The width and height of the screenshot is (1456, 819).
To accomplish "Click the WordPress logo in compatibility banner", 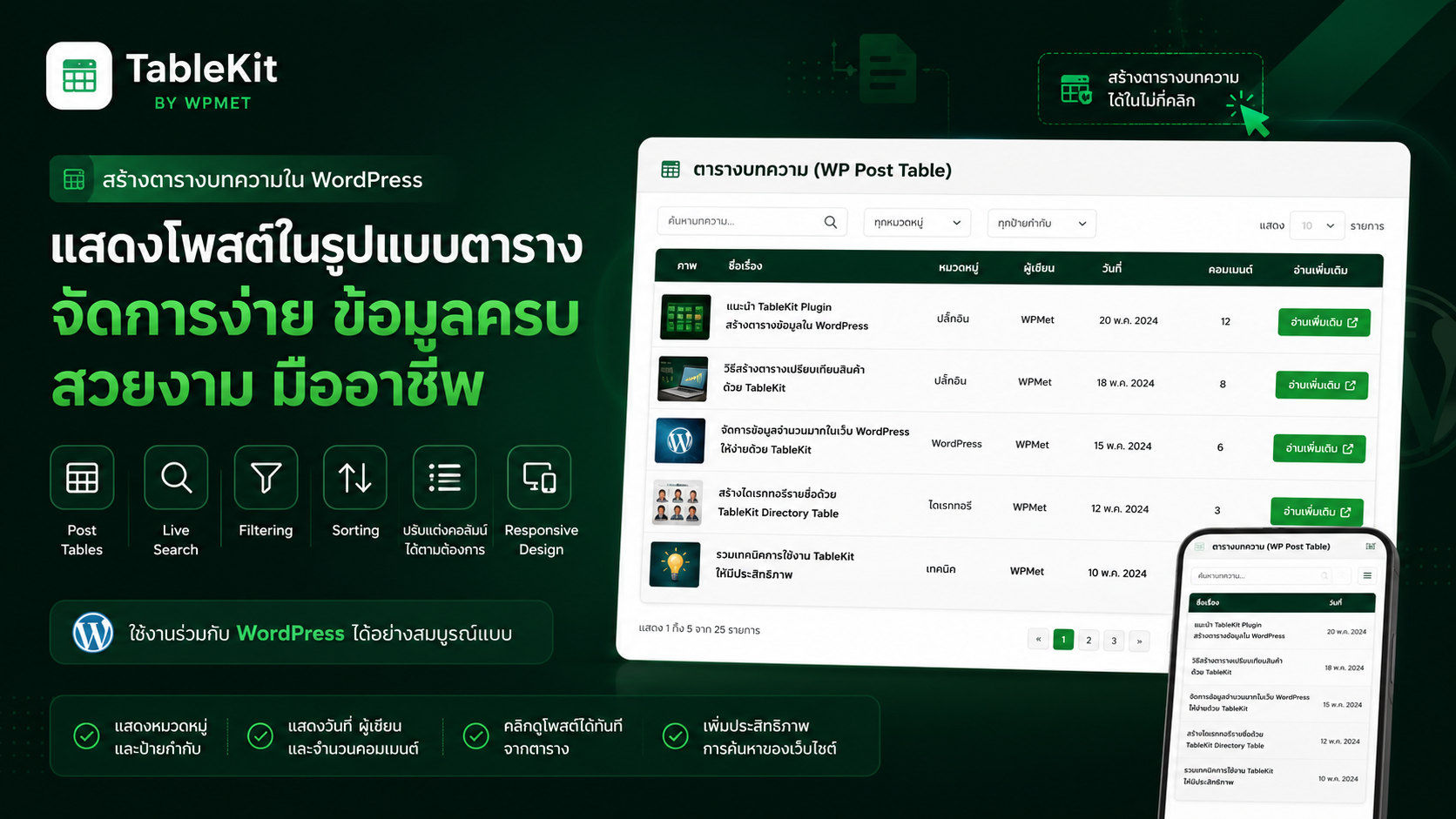I will click(93, 633).
